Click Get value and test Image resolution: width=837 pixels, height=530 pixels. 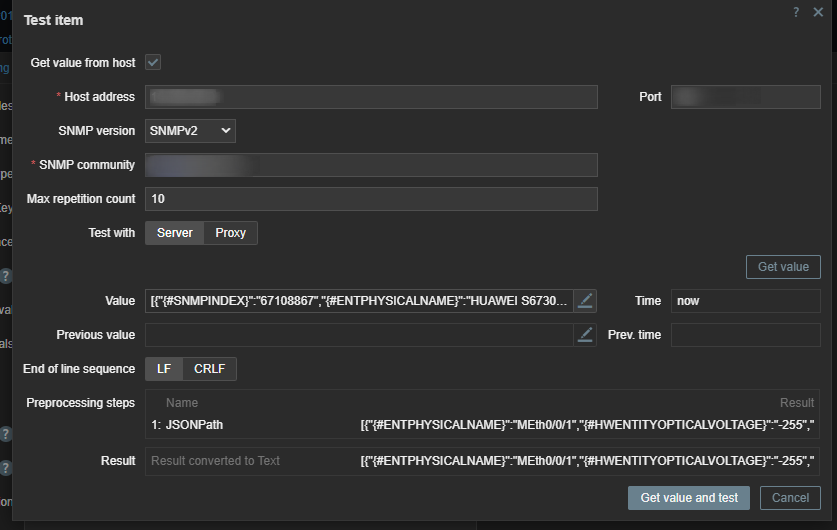[x=689, y=498]
